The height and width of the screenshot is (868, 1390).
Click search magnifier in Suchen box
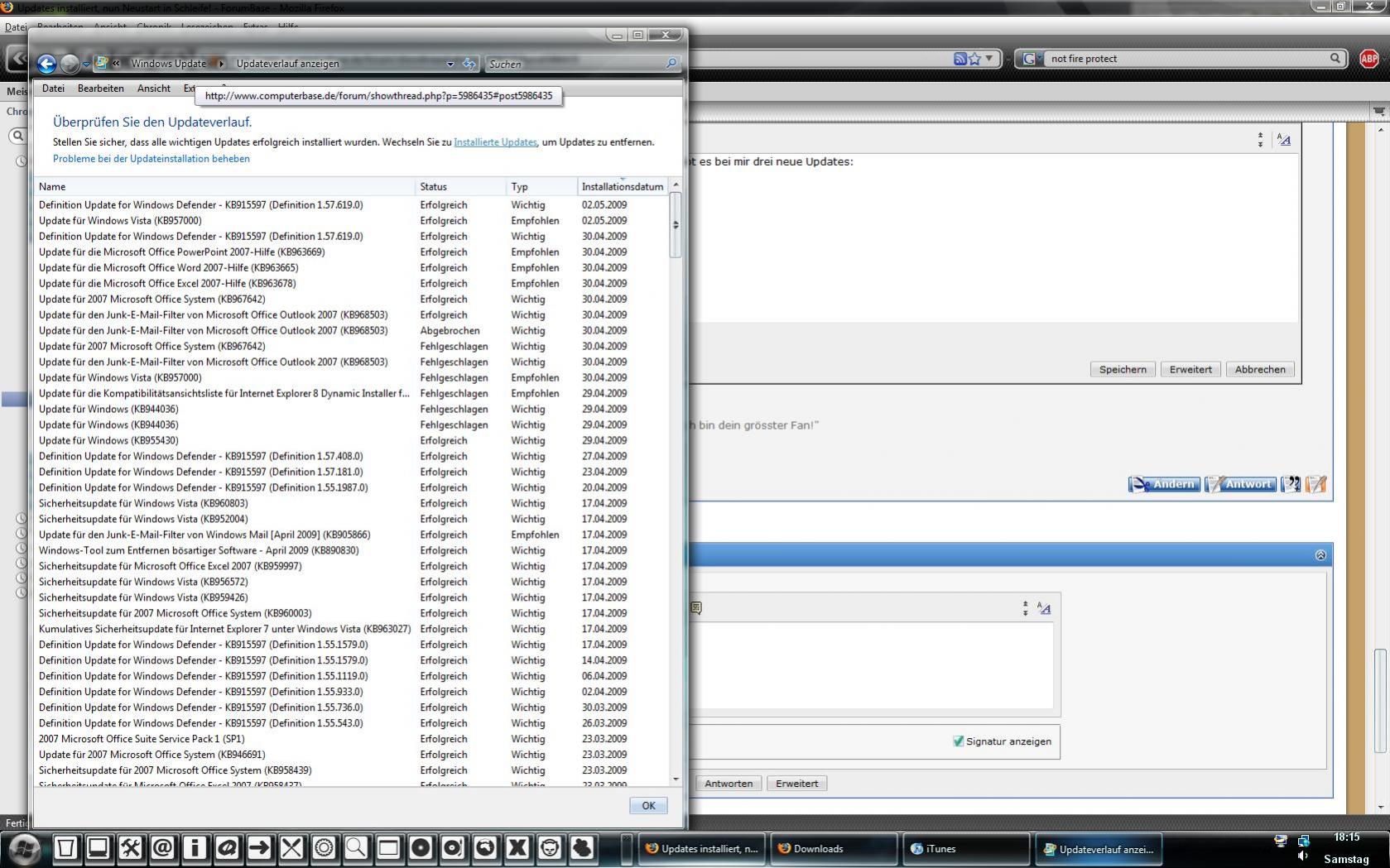(x=671, y=64)
